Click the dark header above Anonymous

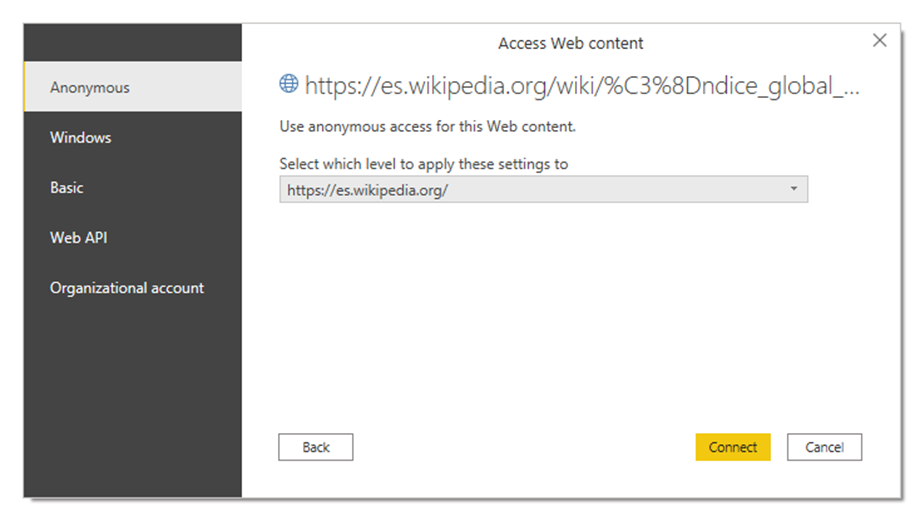133,42
